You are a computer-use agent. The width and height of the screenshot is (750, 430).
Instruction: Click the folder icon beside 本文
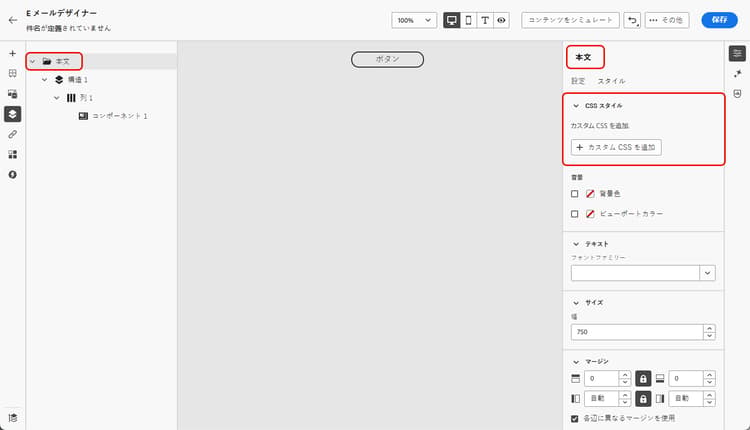(47, 61)
